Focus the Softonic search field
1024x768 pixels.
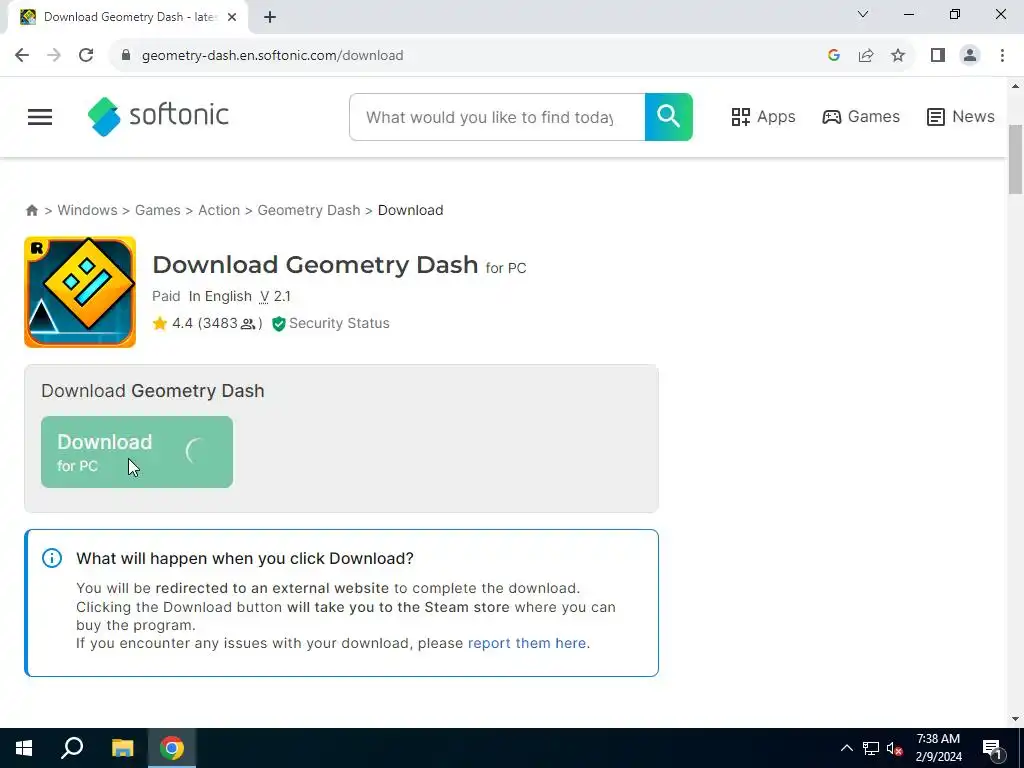(x=497, y=117)
